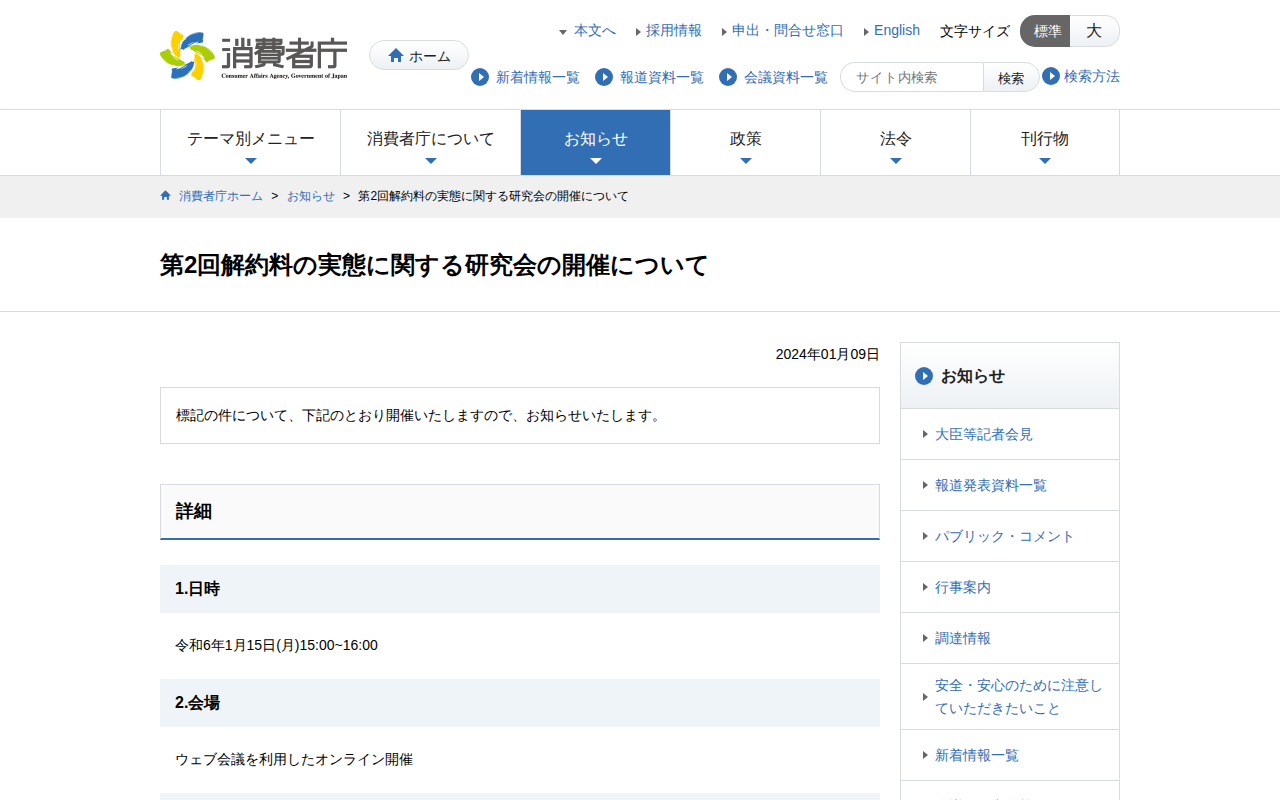The width and height of the screenshot is (1280, 800).
Task: Open 行事案内 sidebar link
Action: 963,587
